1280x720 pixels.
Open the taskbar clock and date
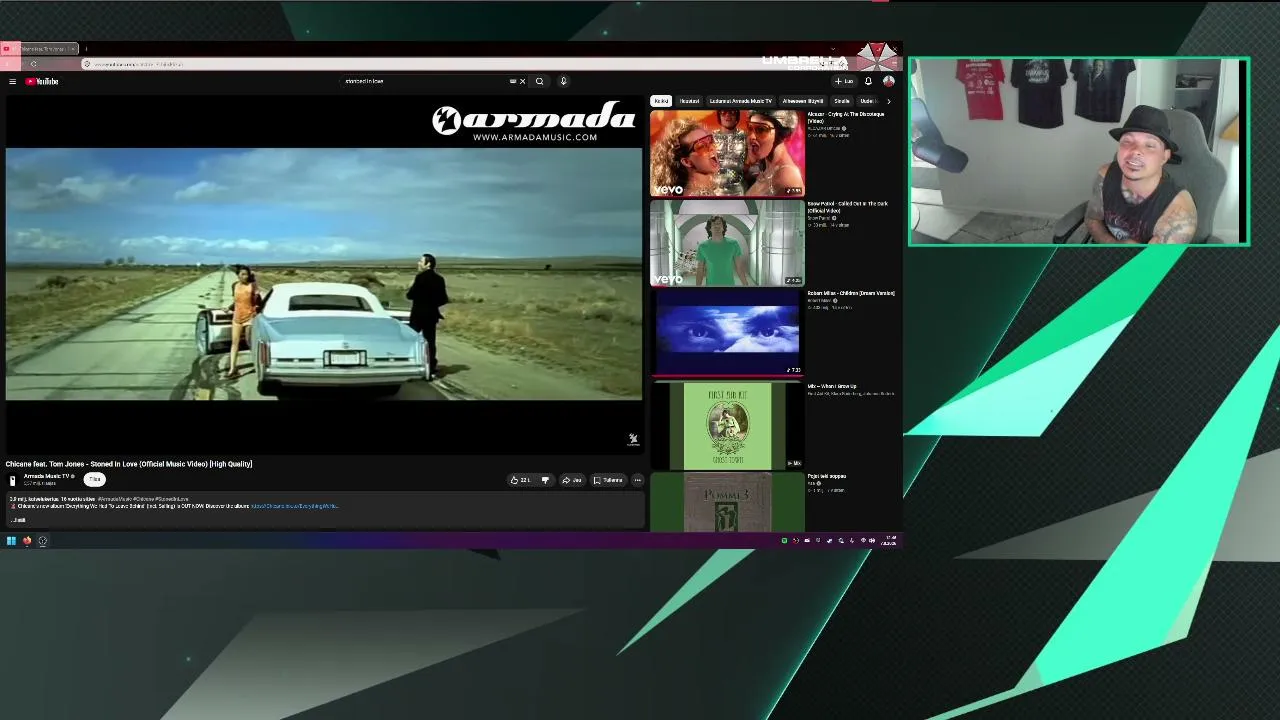pos(889,541)
